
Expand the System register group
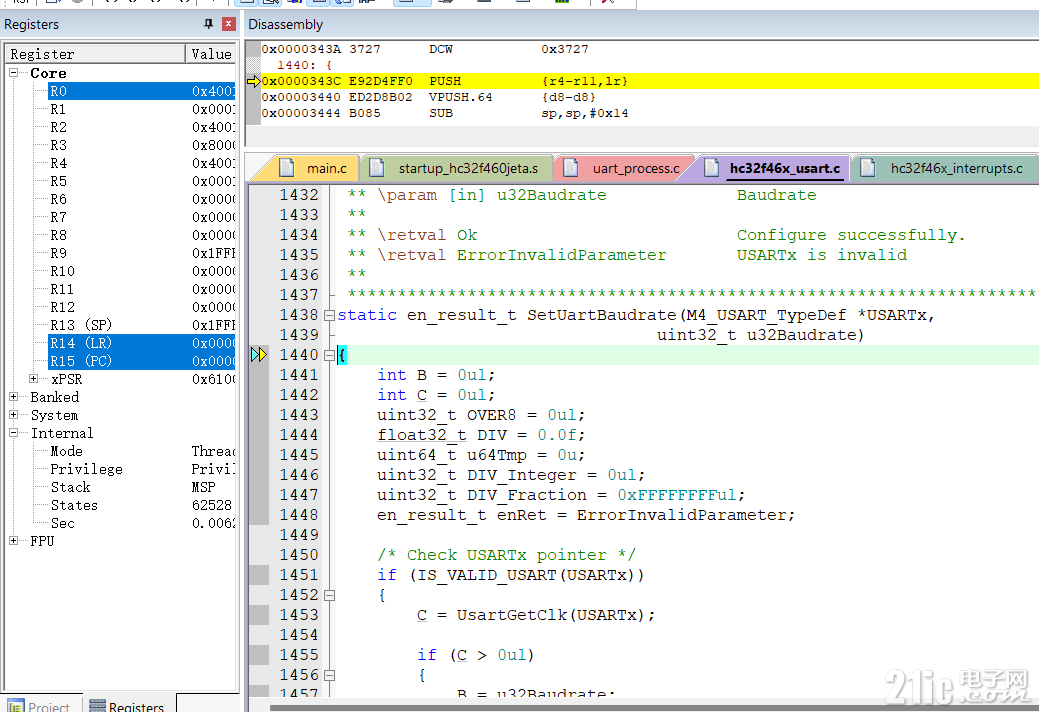(13, 415)
